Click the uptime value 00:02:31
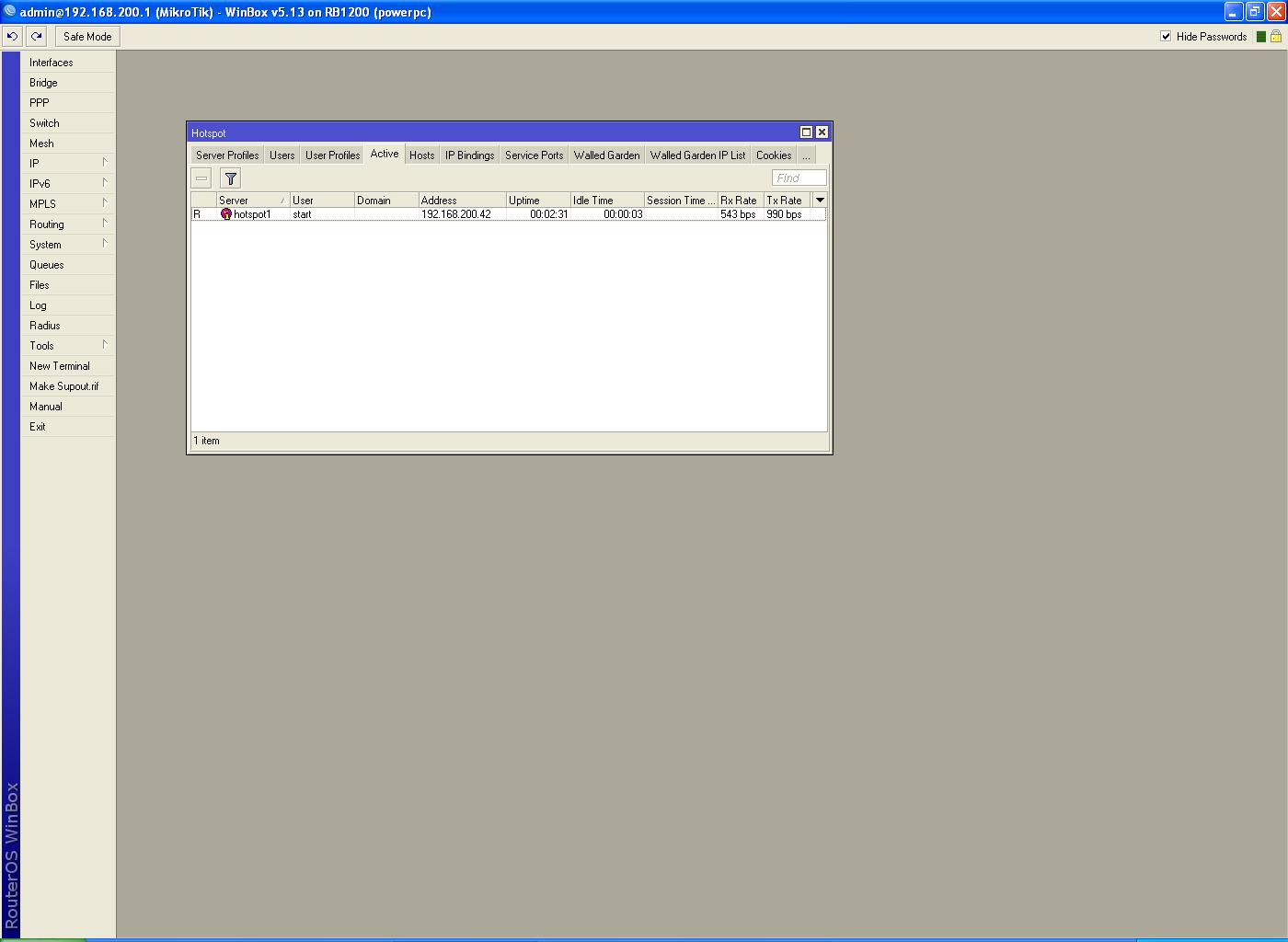Viewport: 1288px width, 942px height. point(549,214)
